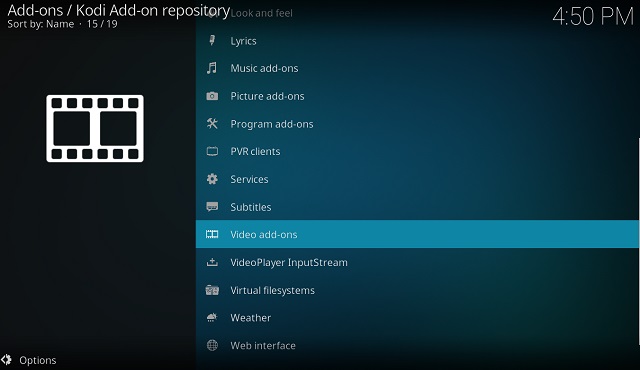Click the TV icon for PVR clients
This screenshot has width=640, height=370.
[x=212, y=151]
